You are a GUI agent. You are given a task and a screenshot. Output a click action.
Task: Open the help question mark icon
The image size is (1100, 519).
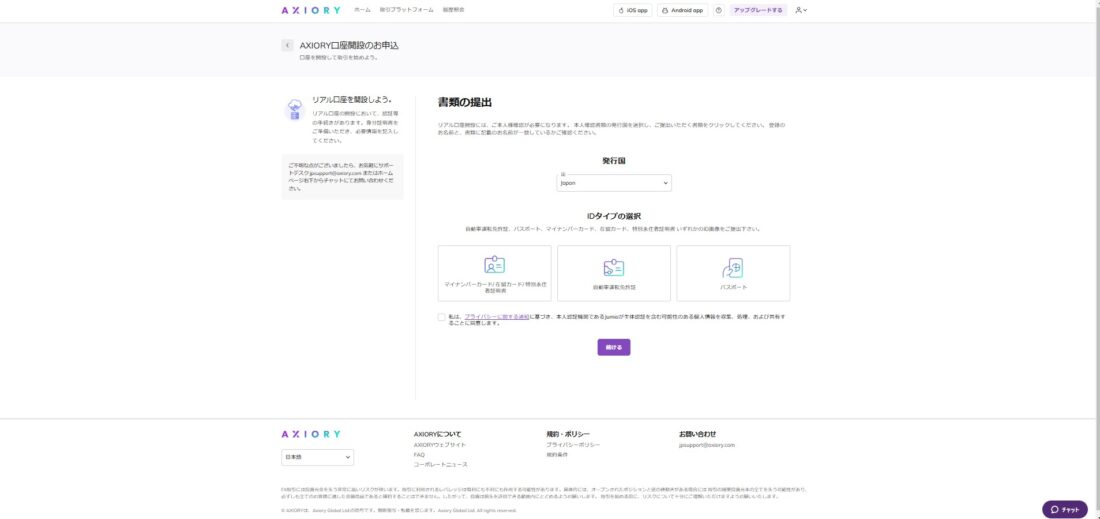pos(718,10)
